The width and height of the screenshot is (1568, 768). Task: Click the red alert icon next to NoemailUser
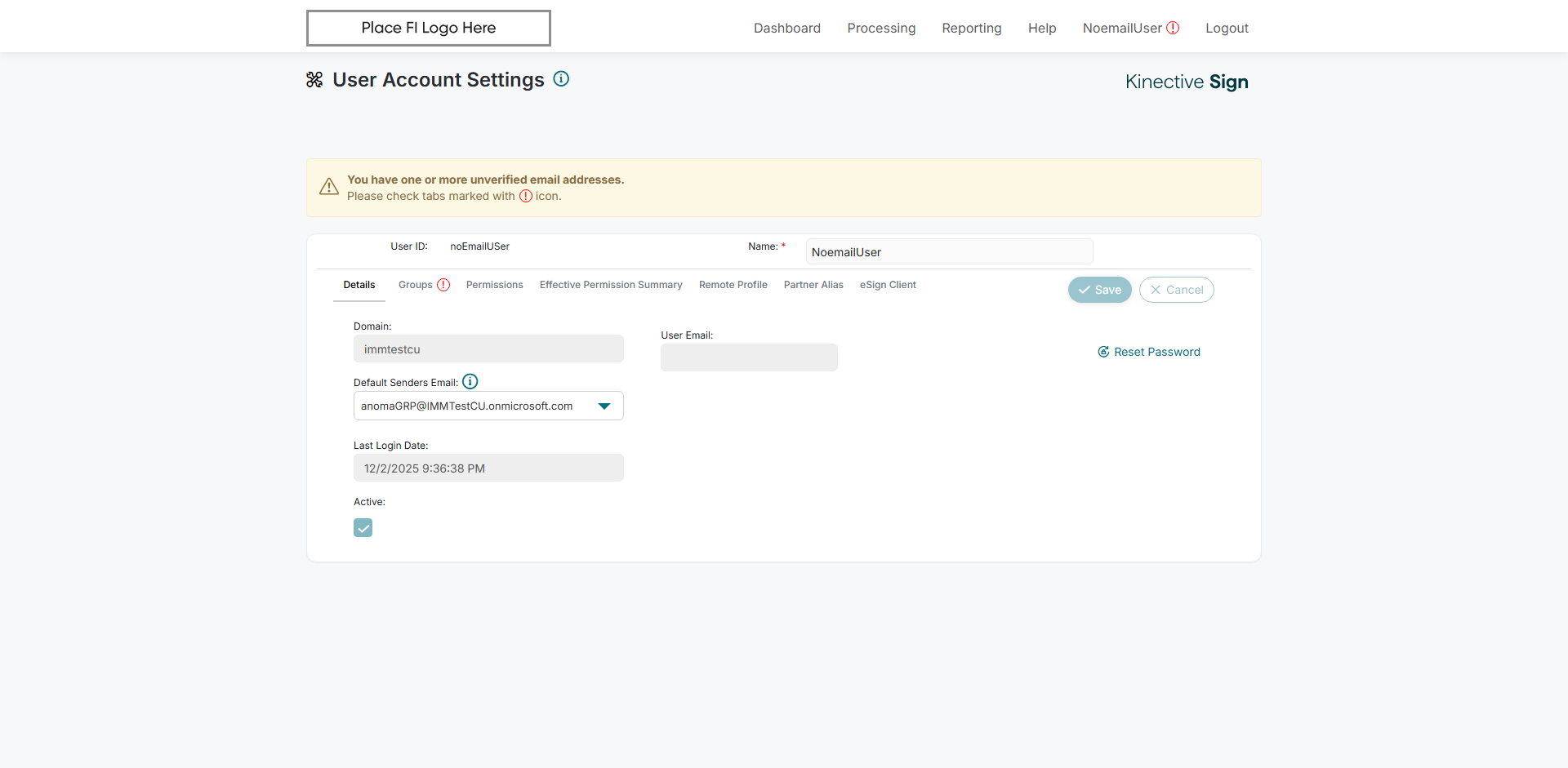click(x=1173, y=28)
